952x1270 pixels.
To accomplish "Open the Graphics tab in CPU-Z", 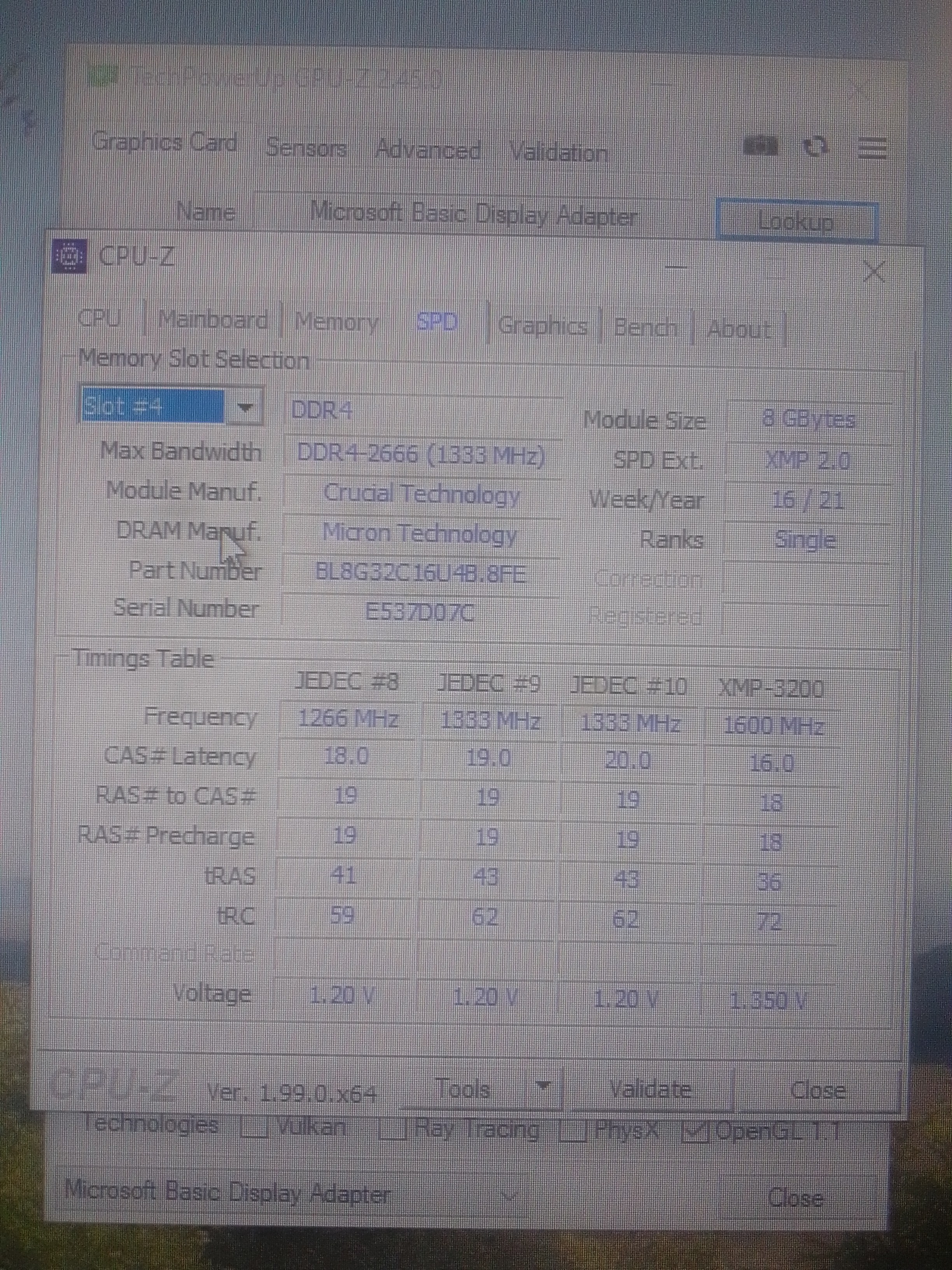I will [542, 326].
